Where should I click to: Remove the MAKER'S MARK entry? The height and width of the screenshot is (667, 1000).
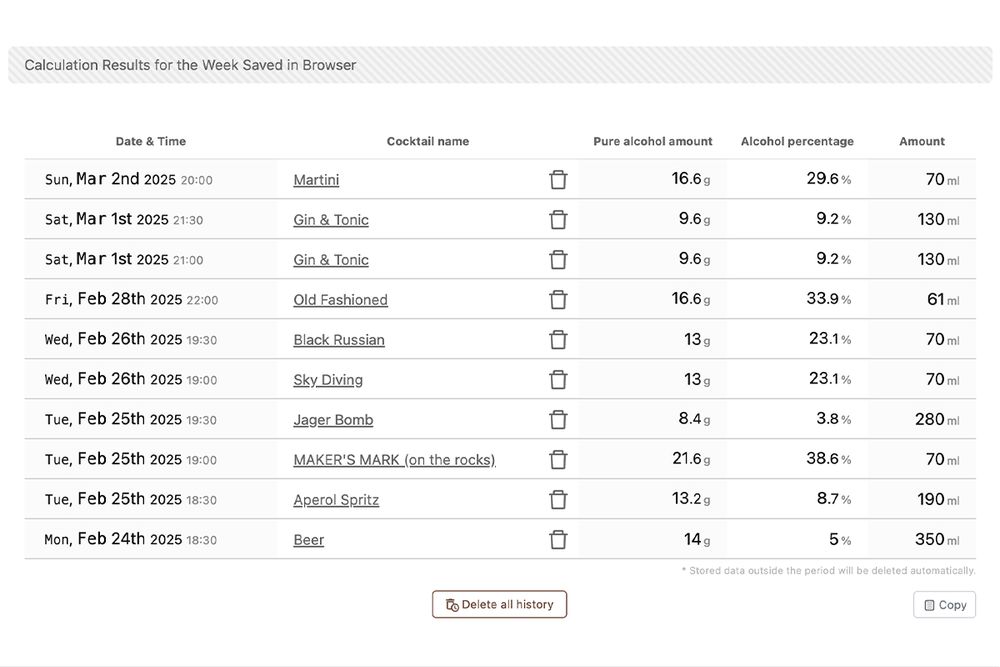(558, 460)
